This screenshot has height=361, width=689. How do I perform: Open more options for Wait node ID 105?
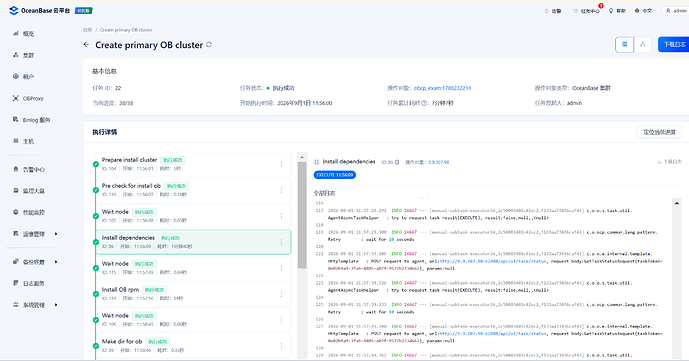click(x=281, y=216)
